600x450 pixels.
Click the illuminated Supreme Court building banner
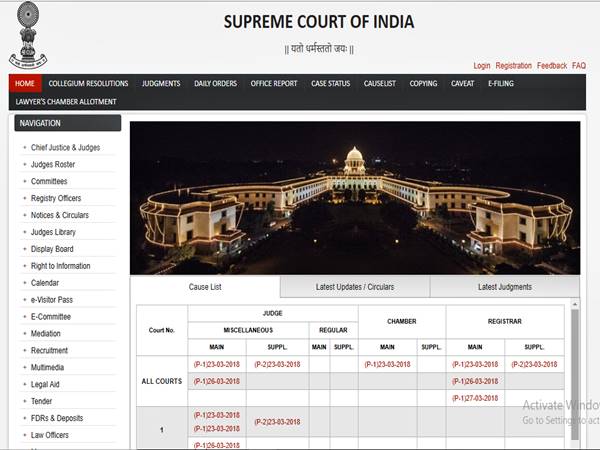(x=355, y=198)
